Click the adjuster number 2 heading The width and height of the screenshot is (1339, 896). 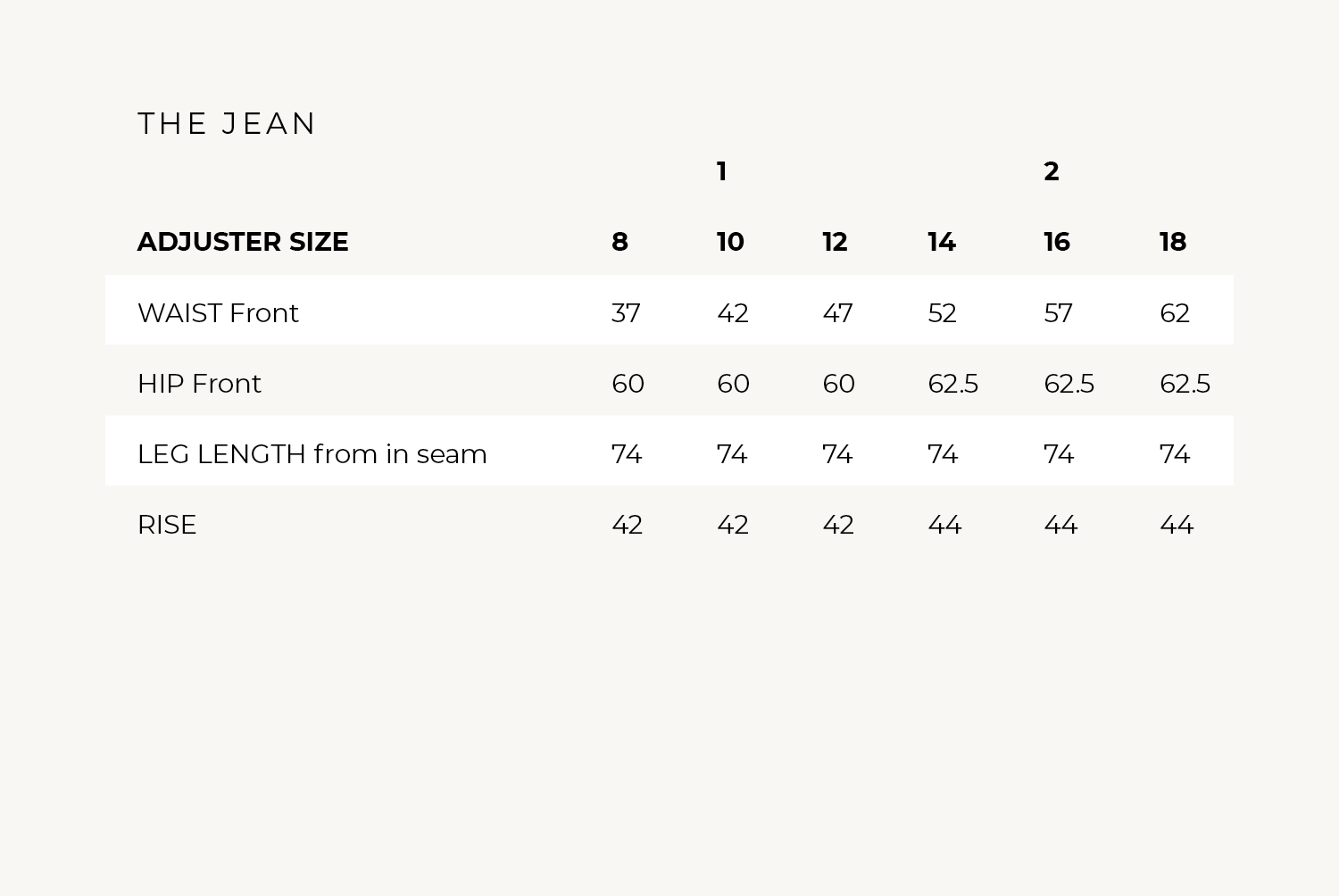1052,171
